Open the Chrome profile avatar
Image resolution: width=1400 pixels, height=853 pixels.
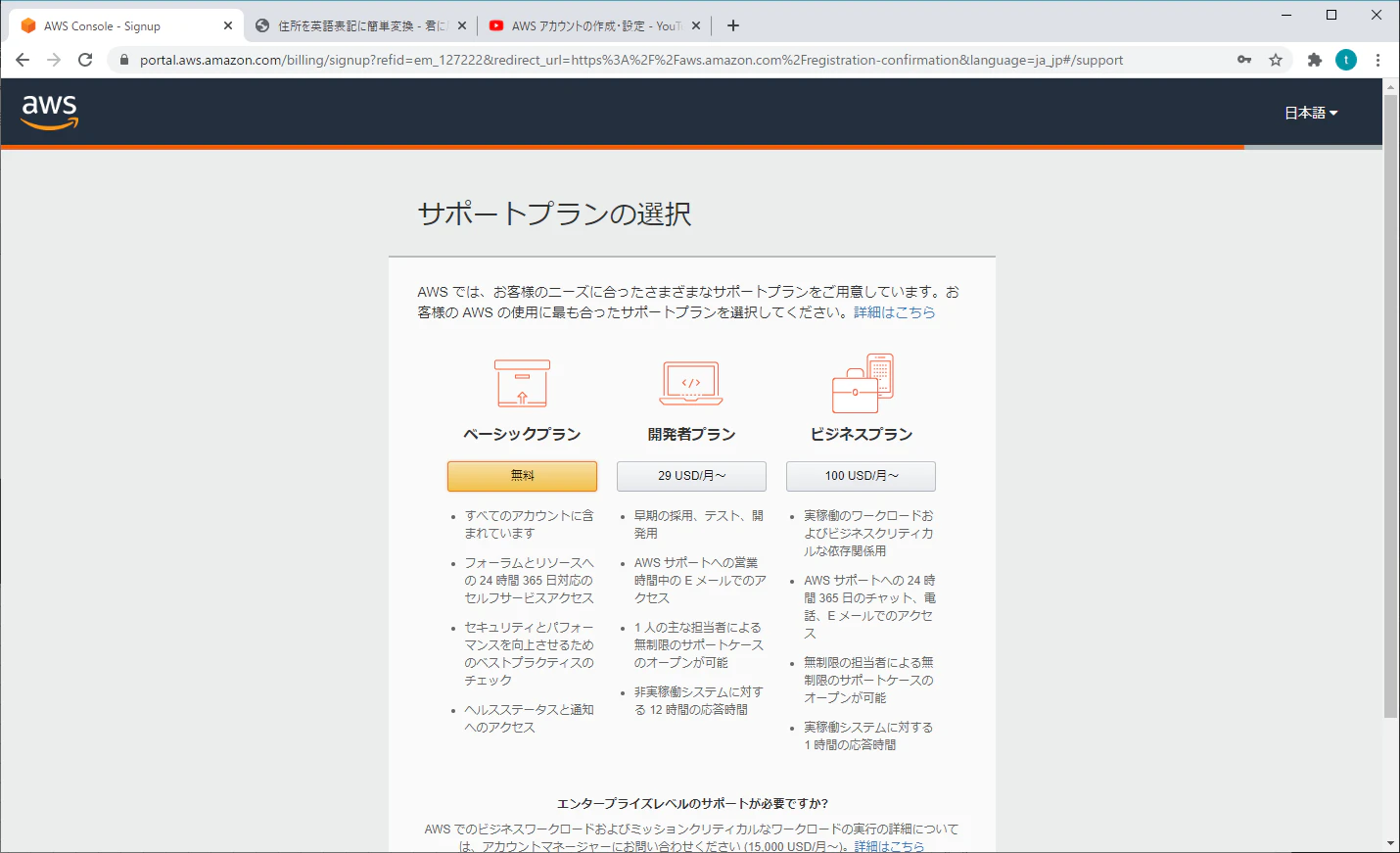pos(1346,60)
